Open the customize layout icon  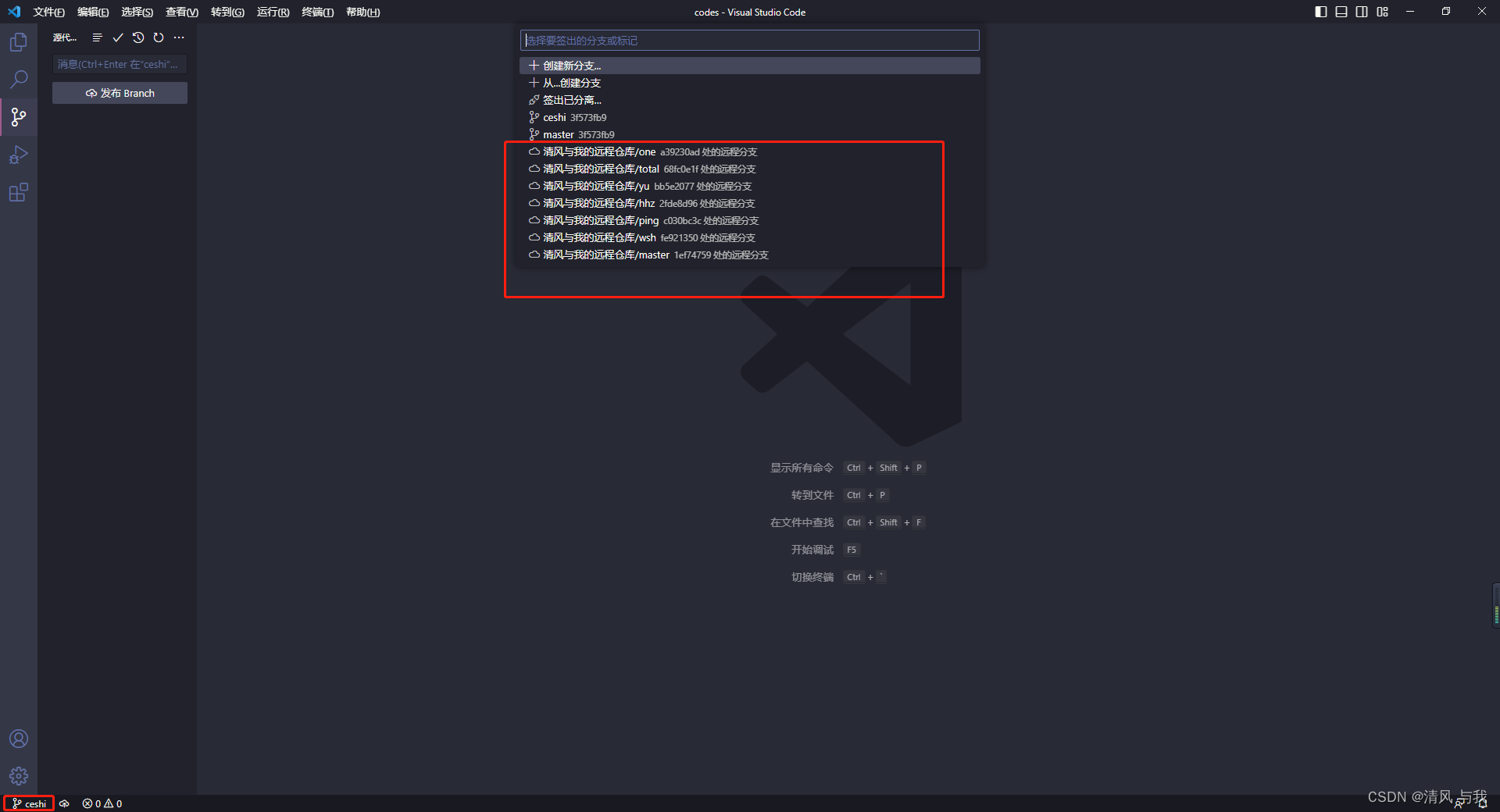pos(1383,12)
